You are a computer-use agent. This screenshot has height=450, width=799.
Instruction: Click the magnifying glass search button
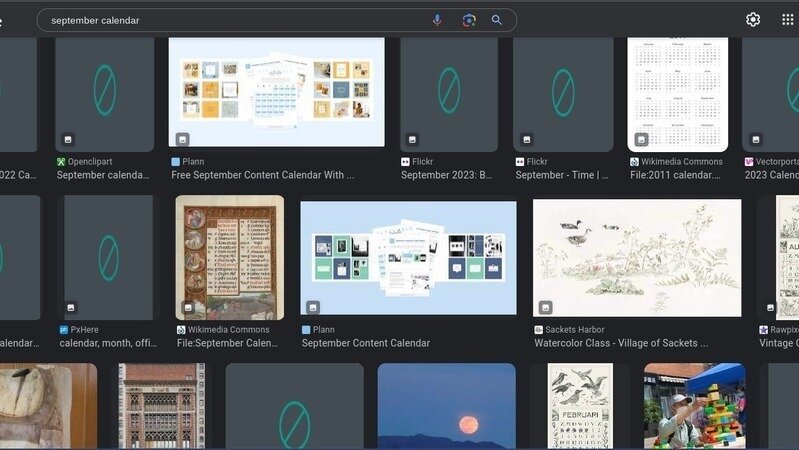497,20
